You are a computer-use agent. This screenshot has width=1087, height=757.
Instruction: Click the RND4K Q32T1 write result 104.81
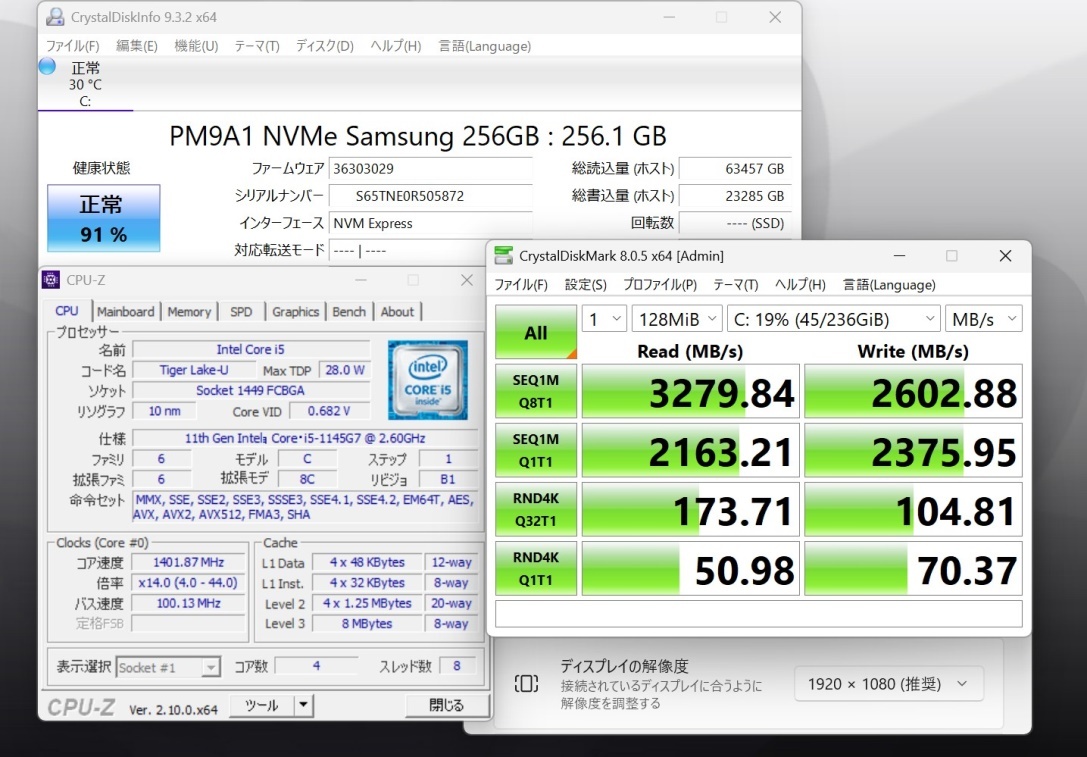[x=913, y=510]
